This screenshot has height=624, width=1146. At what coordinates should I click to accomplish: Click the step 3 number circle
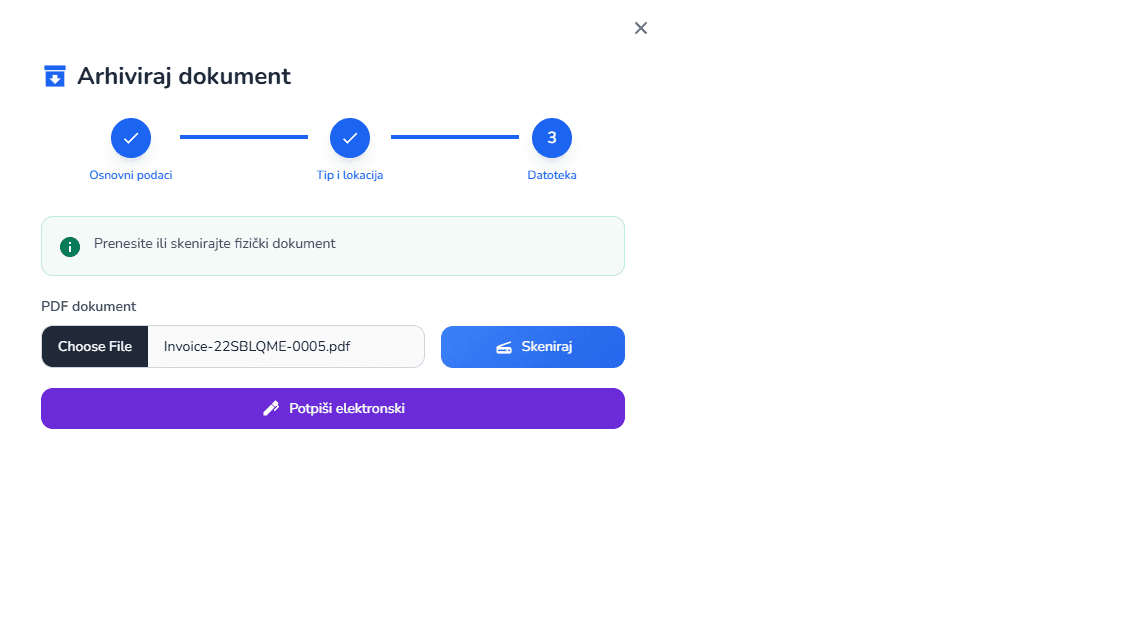pyautogui.click(x=552, y=138)
